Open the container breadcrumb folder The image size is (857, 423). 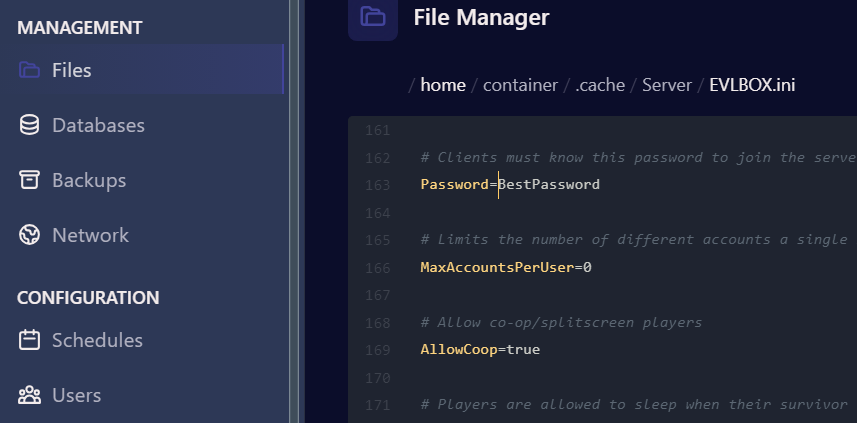tap(520, 85)
